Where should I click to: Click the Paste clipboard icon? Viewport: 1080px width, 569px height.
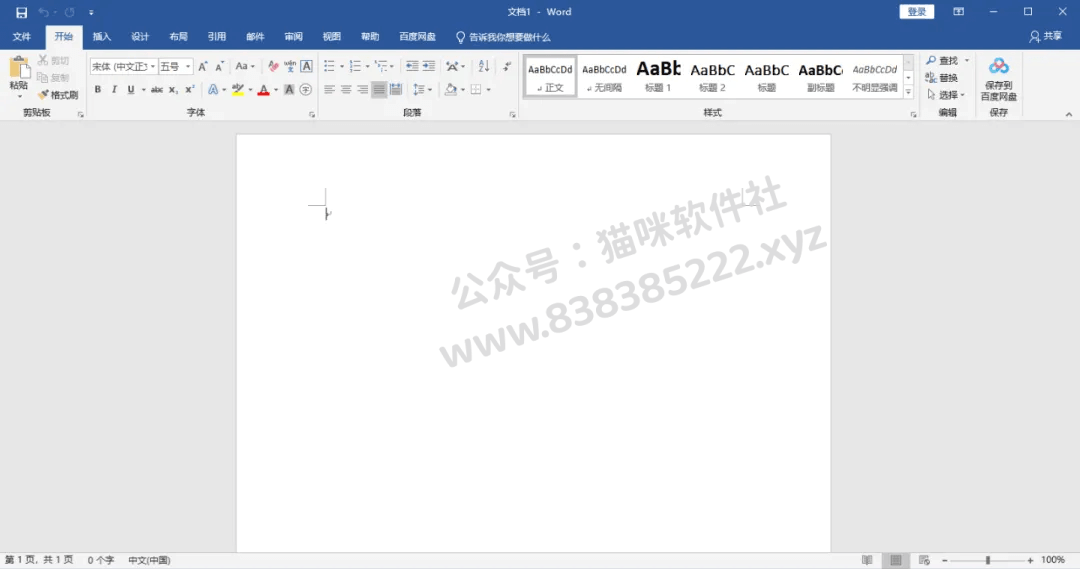click(19, 68)
